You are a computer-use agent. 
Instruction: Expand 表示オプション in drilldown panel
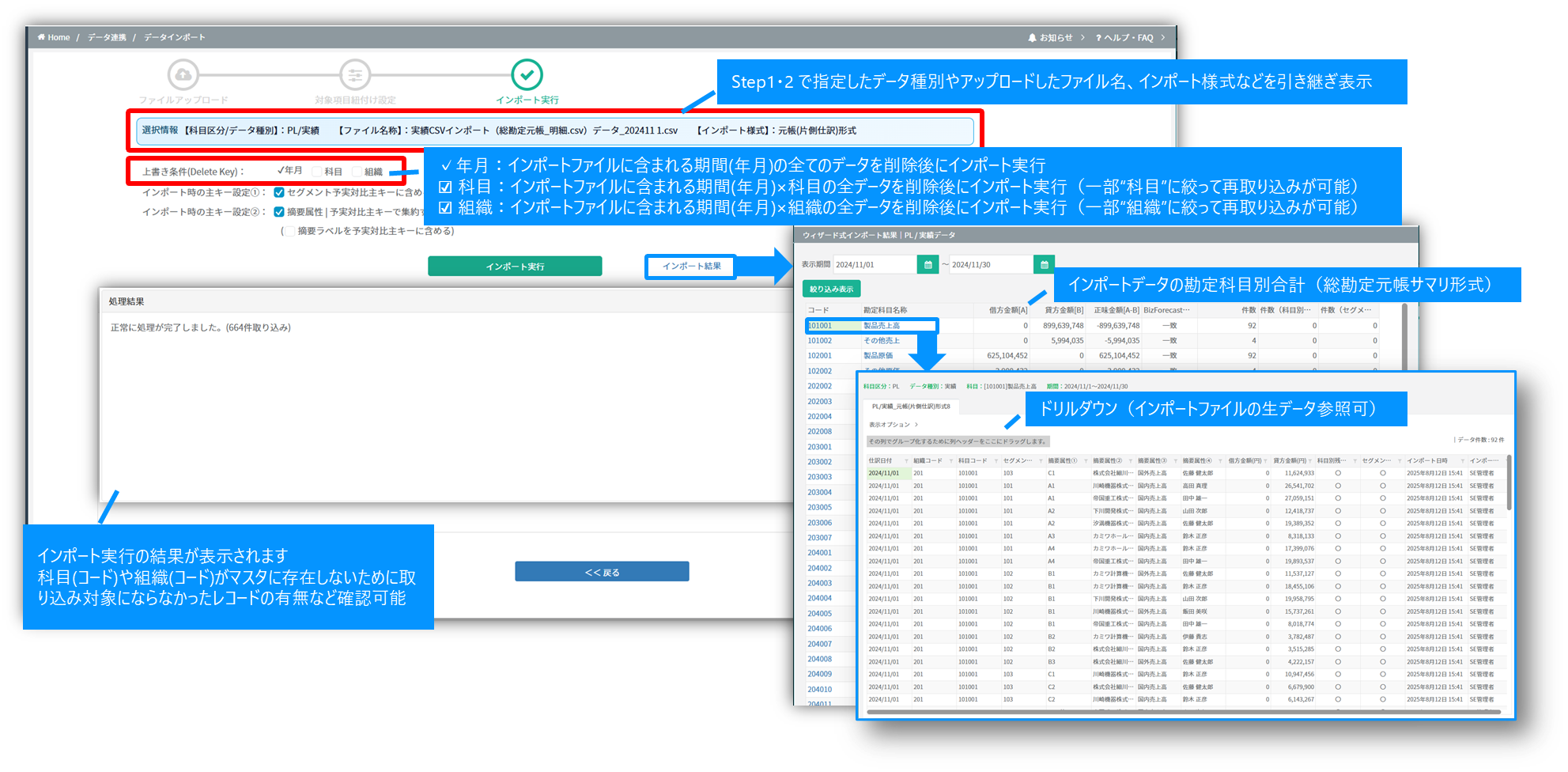point(893,425)
